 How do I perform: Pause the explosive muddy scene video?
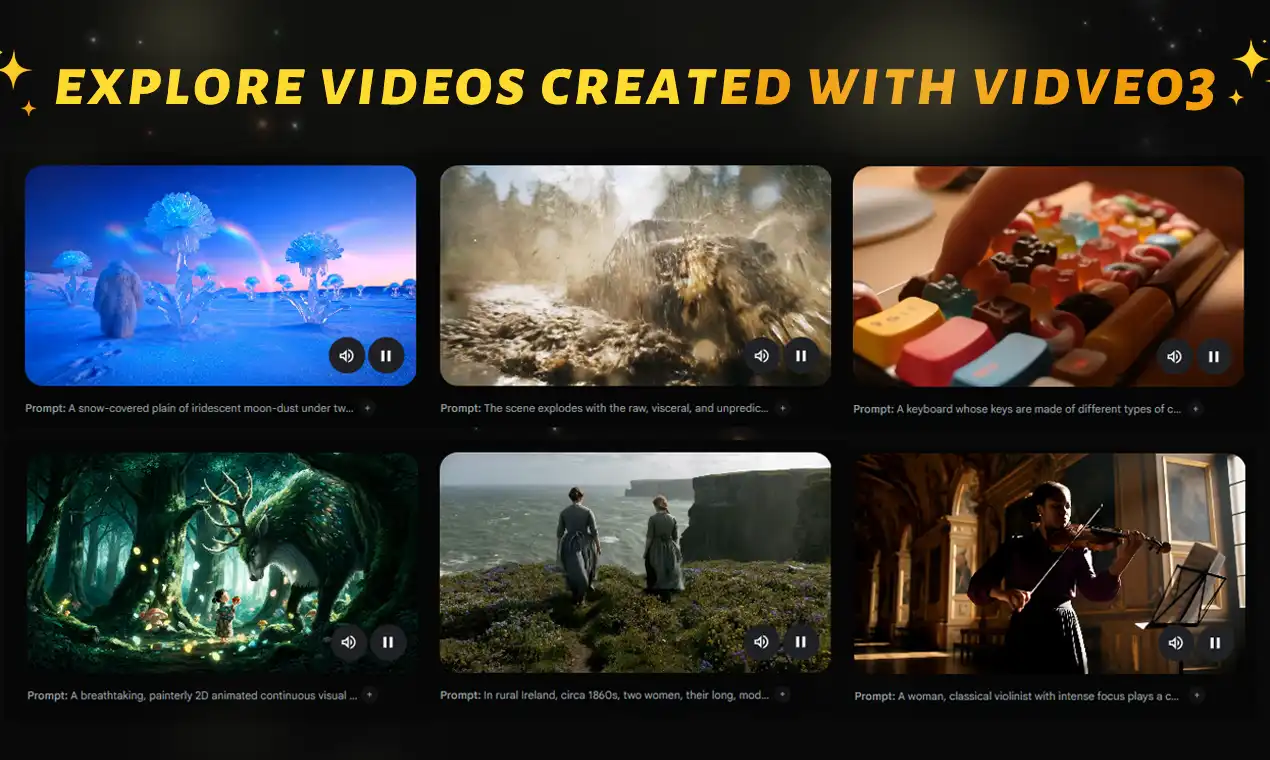point(800,355)
